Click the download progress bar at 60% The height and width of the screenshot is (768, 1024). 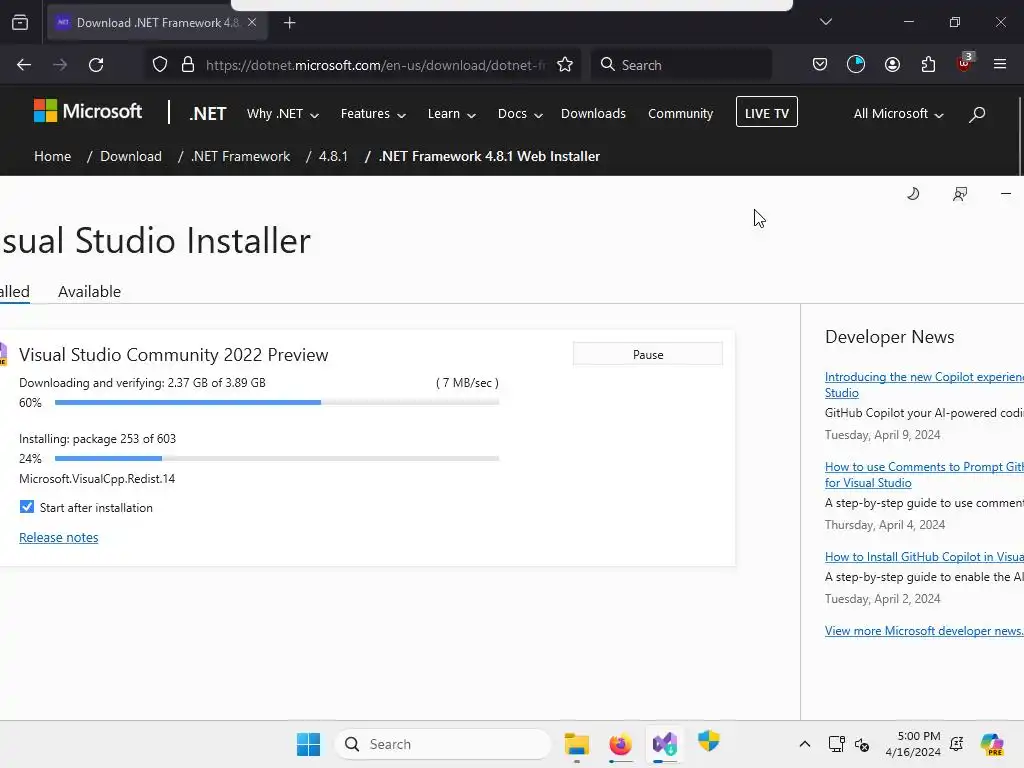coord(277,402)
